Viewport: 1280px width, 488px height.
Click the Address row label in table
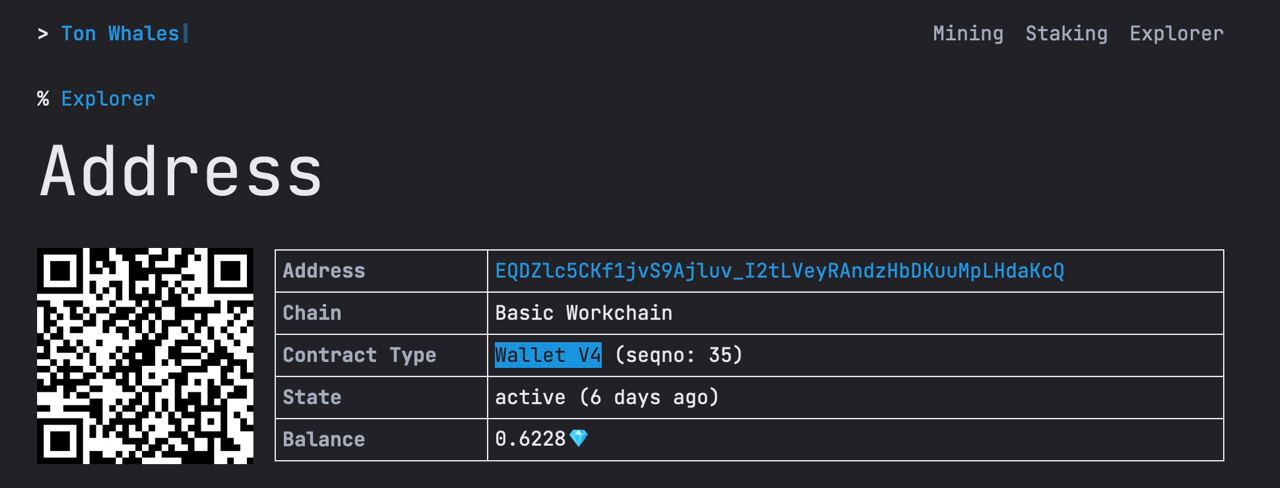click(324, 271)
